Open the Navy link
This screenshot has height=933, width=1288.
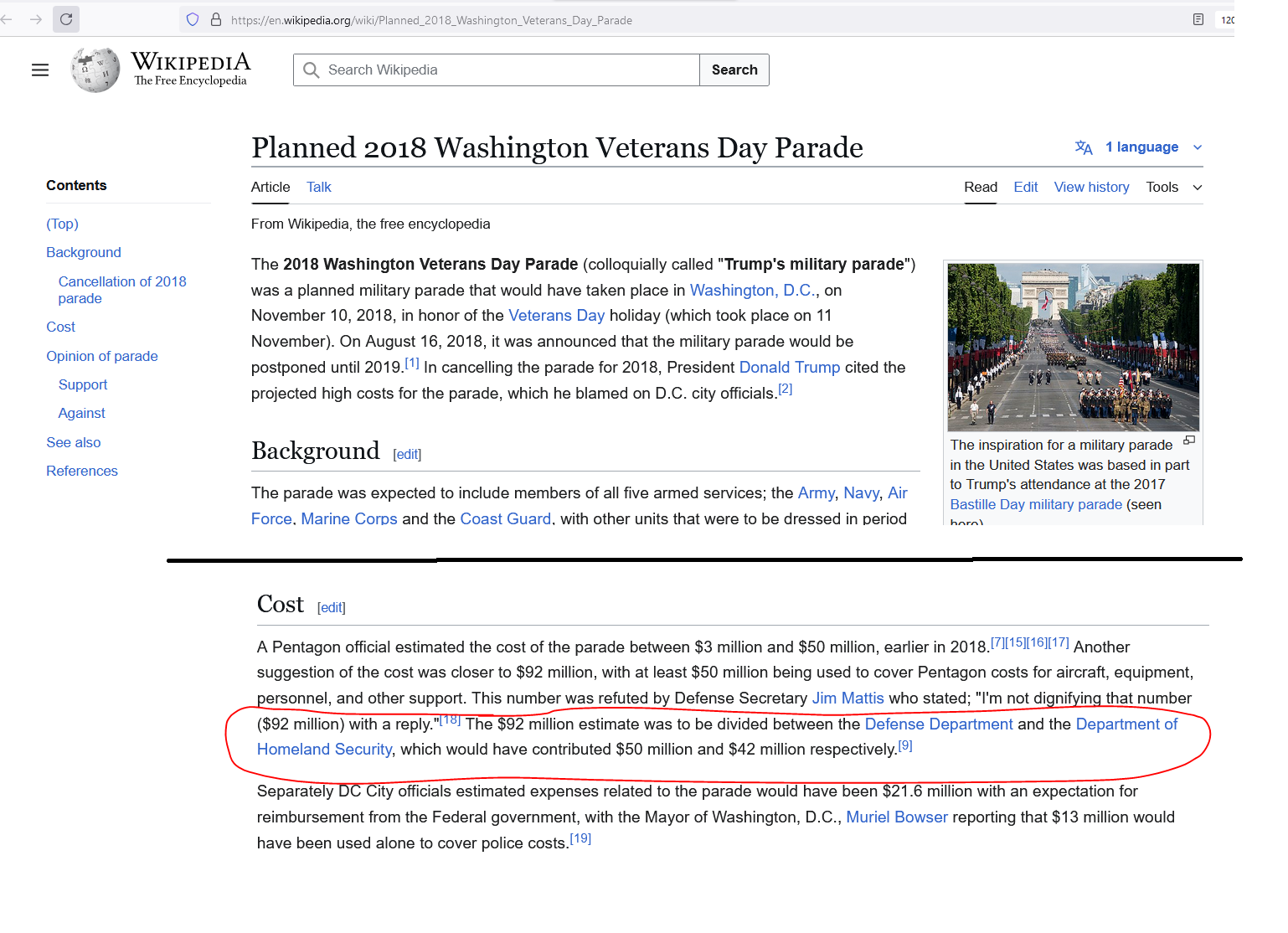862,493
